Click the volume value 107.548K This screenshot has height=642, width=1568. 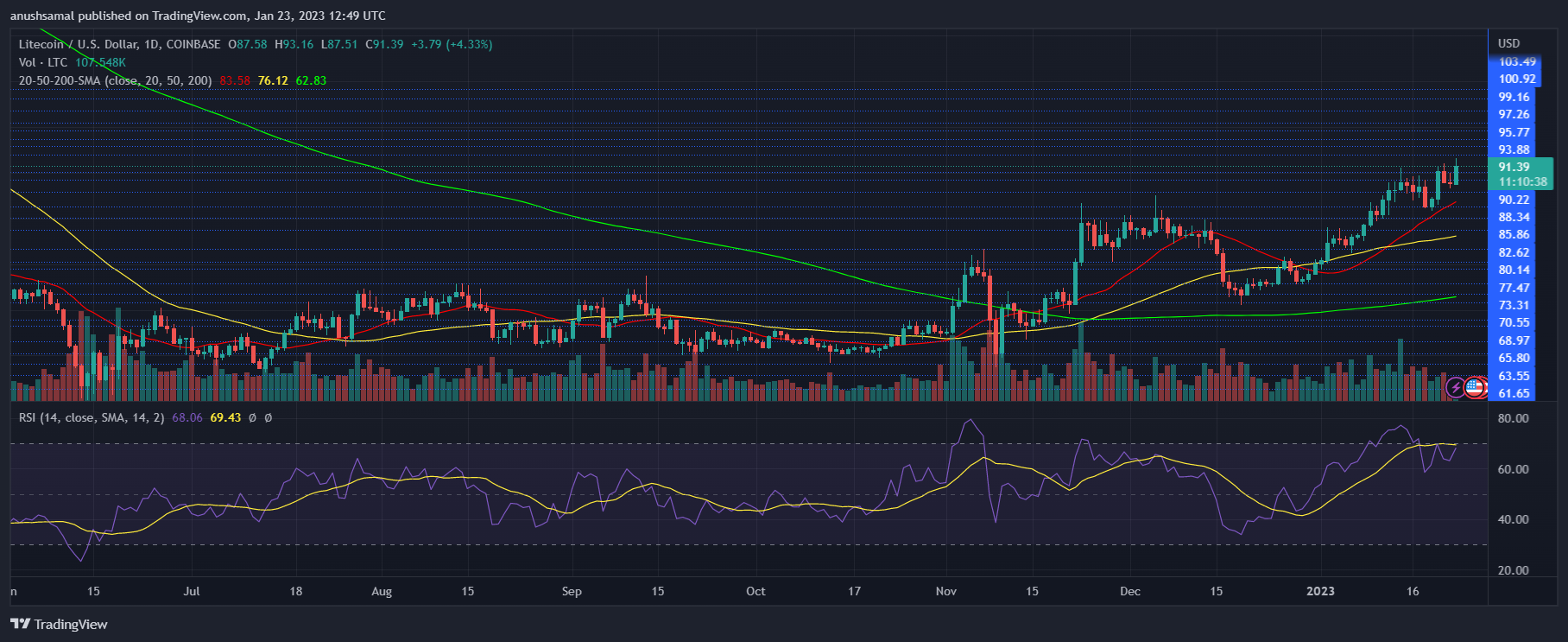100,62
